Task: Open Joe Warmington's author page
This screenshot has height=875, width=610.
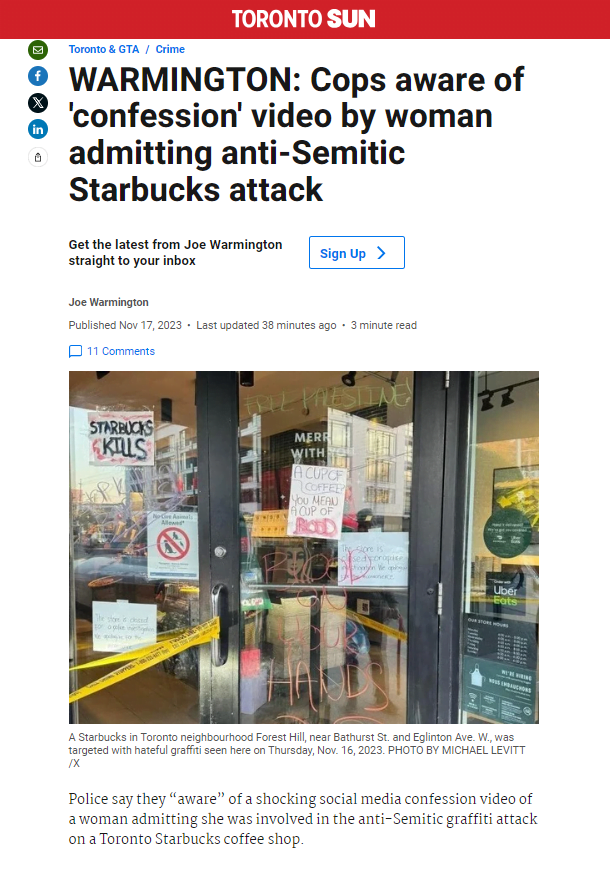Action: click(x=109, y=302)
